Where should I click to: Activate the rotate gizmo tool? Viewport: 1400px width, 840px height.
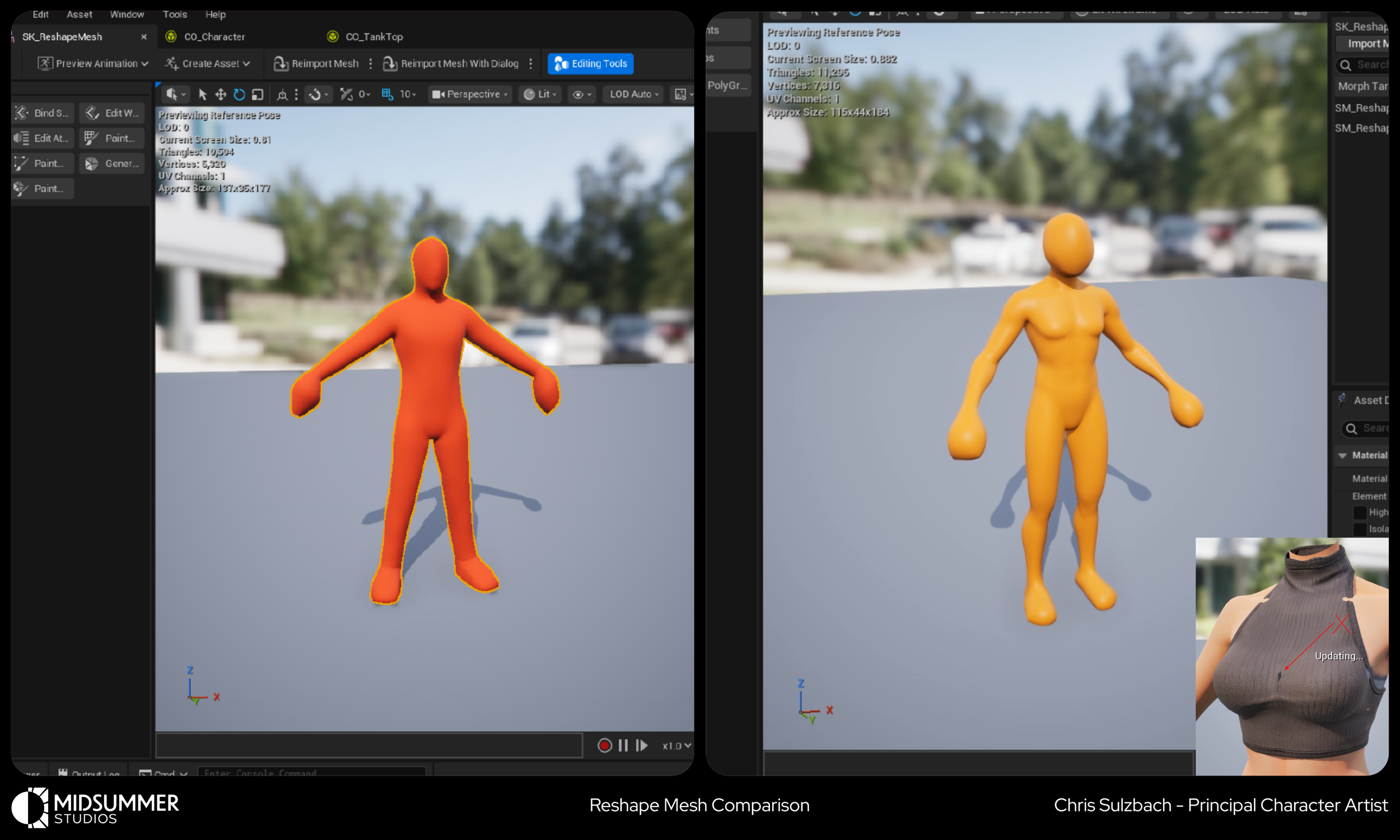(x=239, y=95)
